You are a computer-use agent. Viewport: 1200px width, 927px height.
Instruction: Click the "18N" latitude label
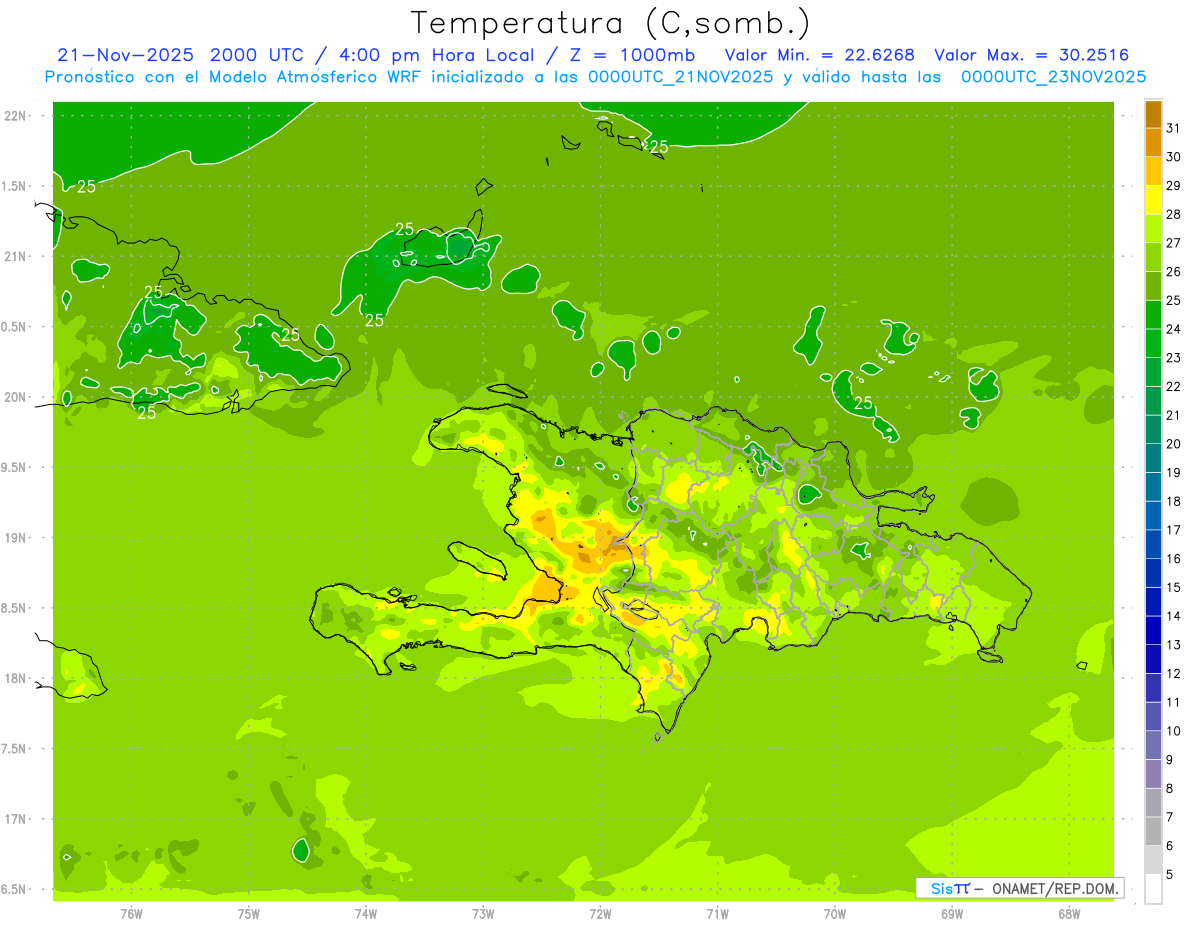click(16, 678)
